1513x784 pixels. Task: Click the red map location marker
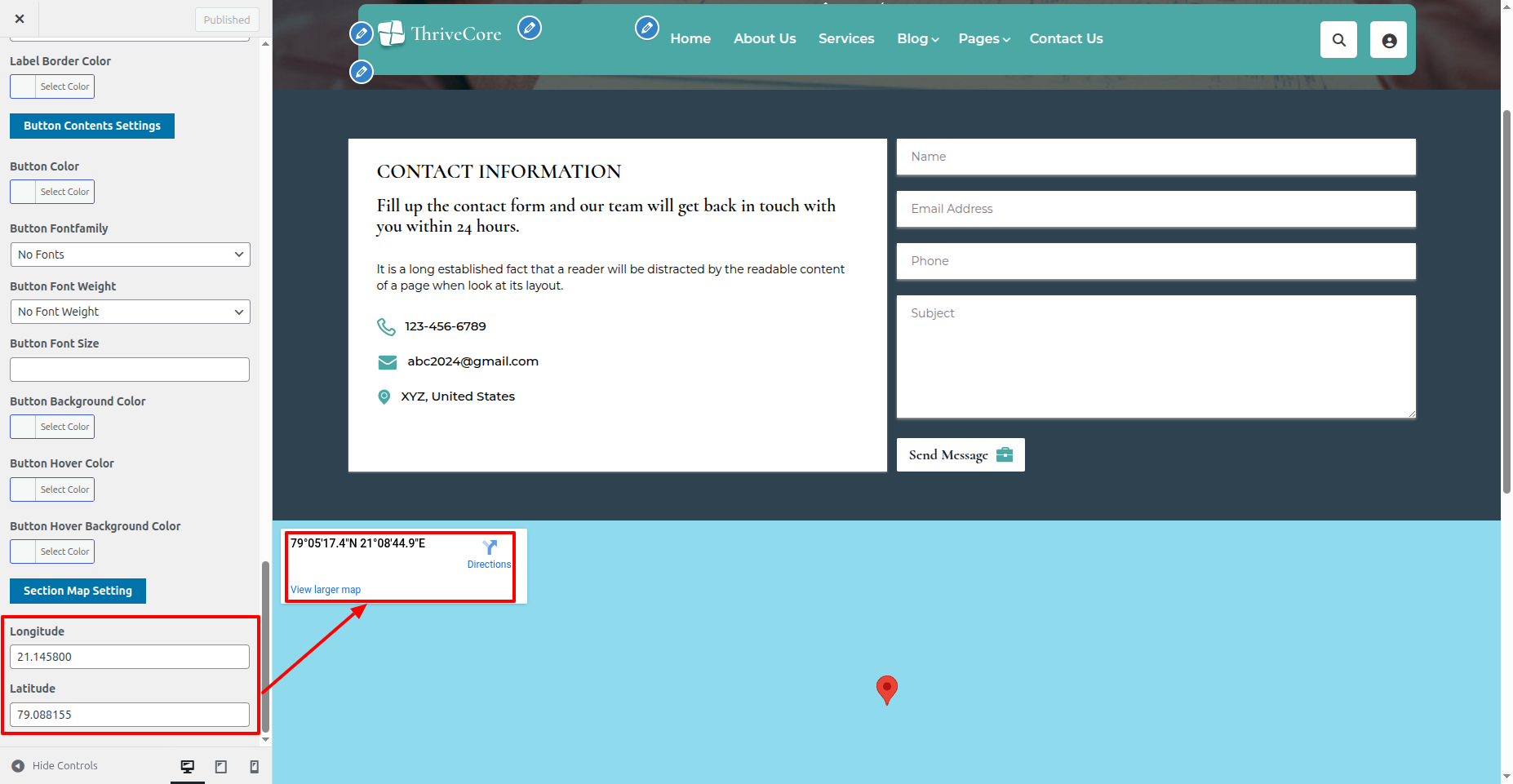(886, 688)
